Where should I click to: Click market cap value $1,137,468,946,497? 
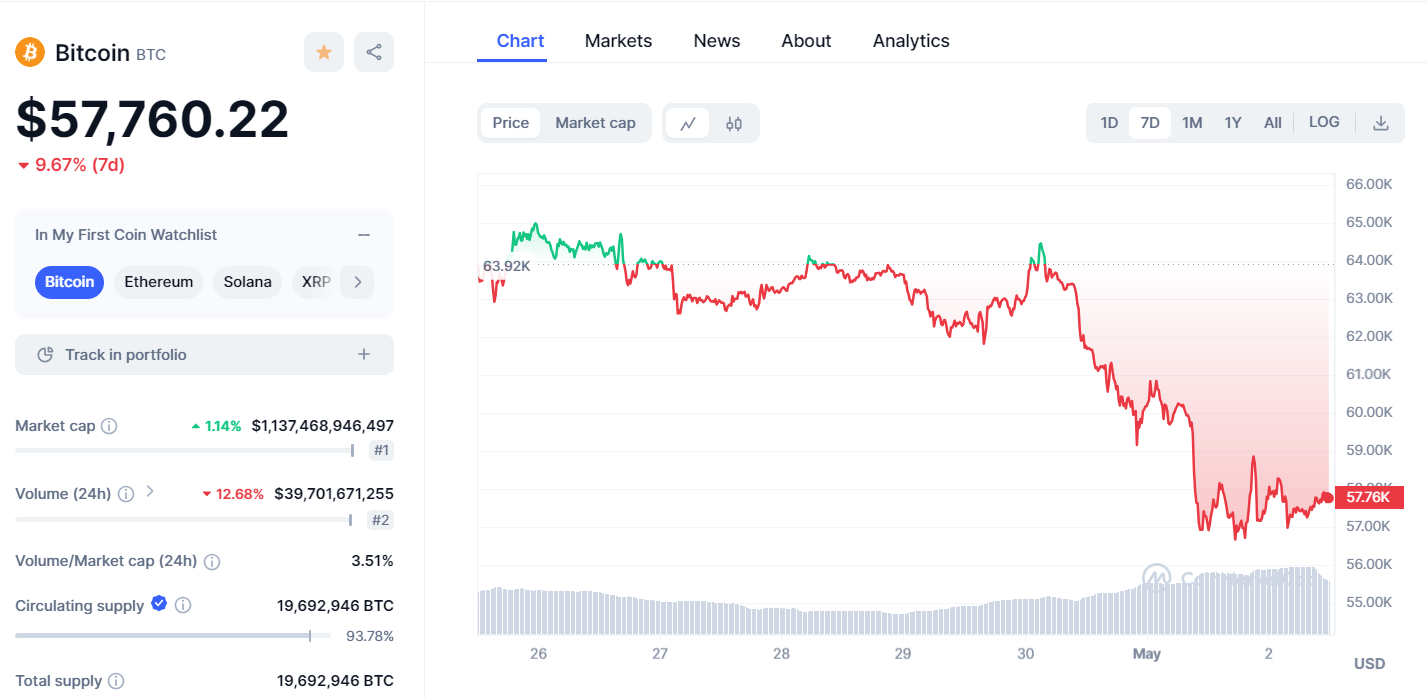click(323, 426)
